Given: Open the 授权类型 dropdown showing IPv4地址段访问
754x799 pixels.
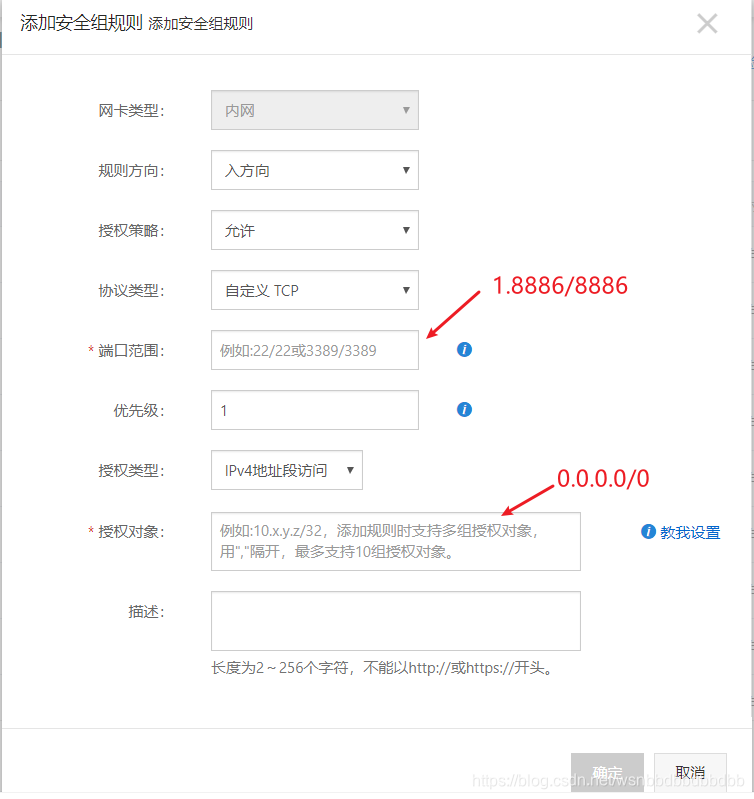Looking at the screenshot, I should click(287, 470).
